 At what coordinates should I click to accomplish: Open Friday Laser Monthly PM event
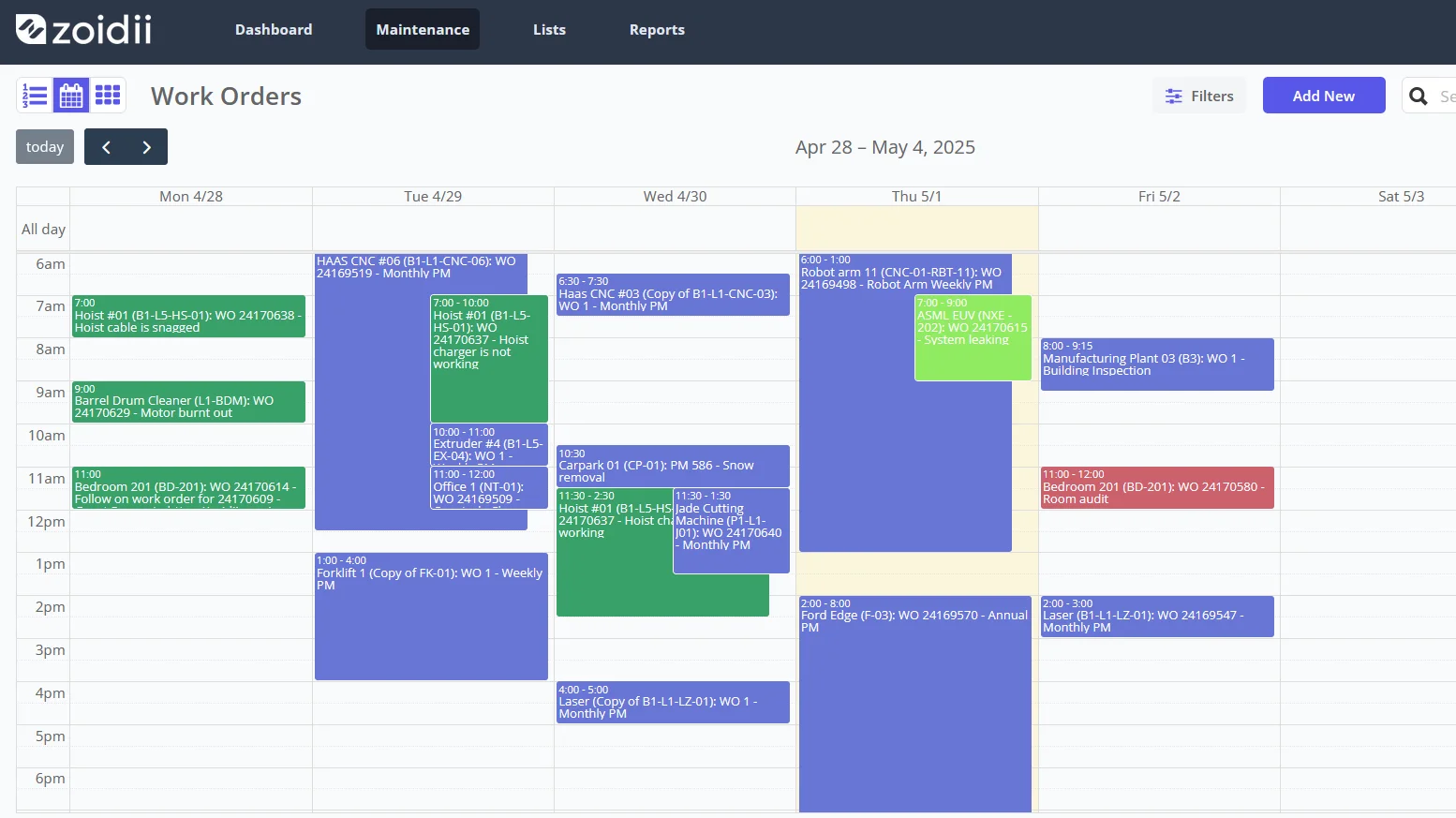[x=1157, y=617]
